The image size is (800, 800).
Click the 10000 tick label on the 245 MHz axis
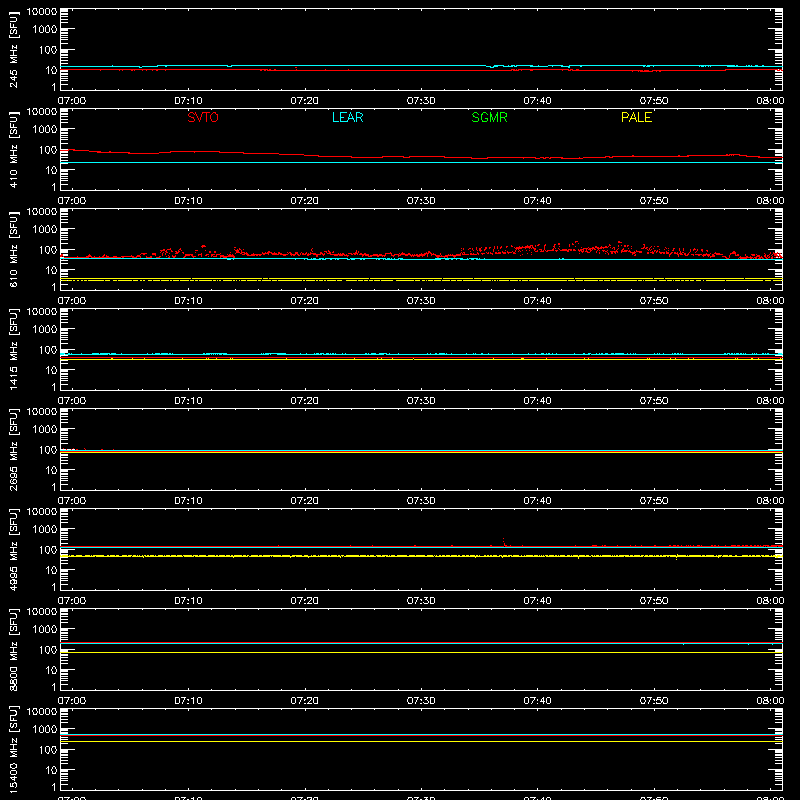point(42,12)
